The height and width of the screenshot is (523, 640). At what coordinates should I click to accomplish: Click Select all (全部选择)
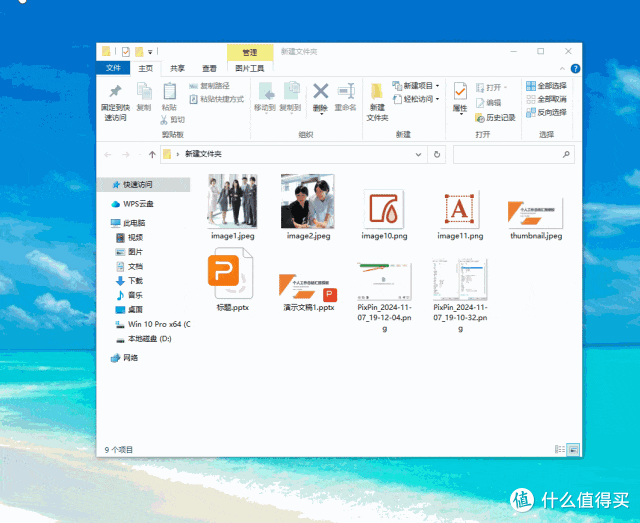tap(546, 86)
